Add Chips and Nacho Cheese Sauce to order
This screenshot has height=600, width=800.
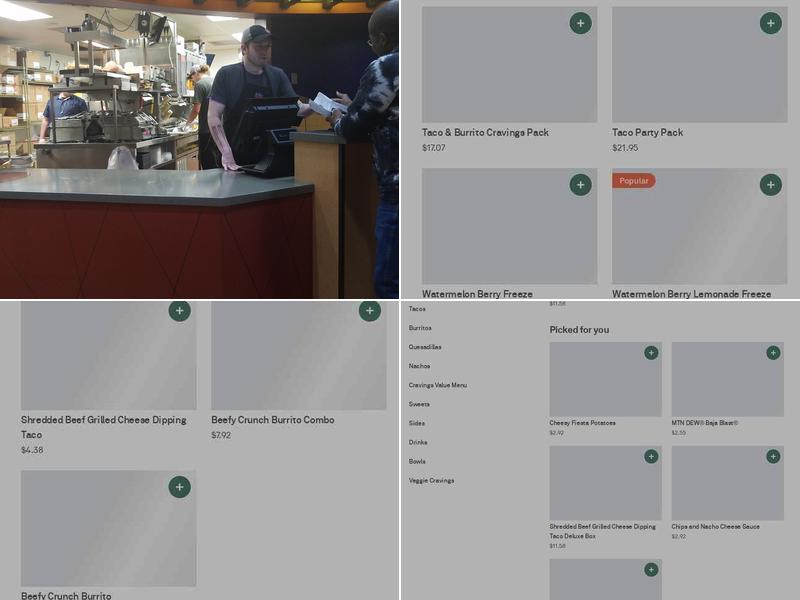773,456
